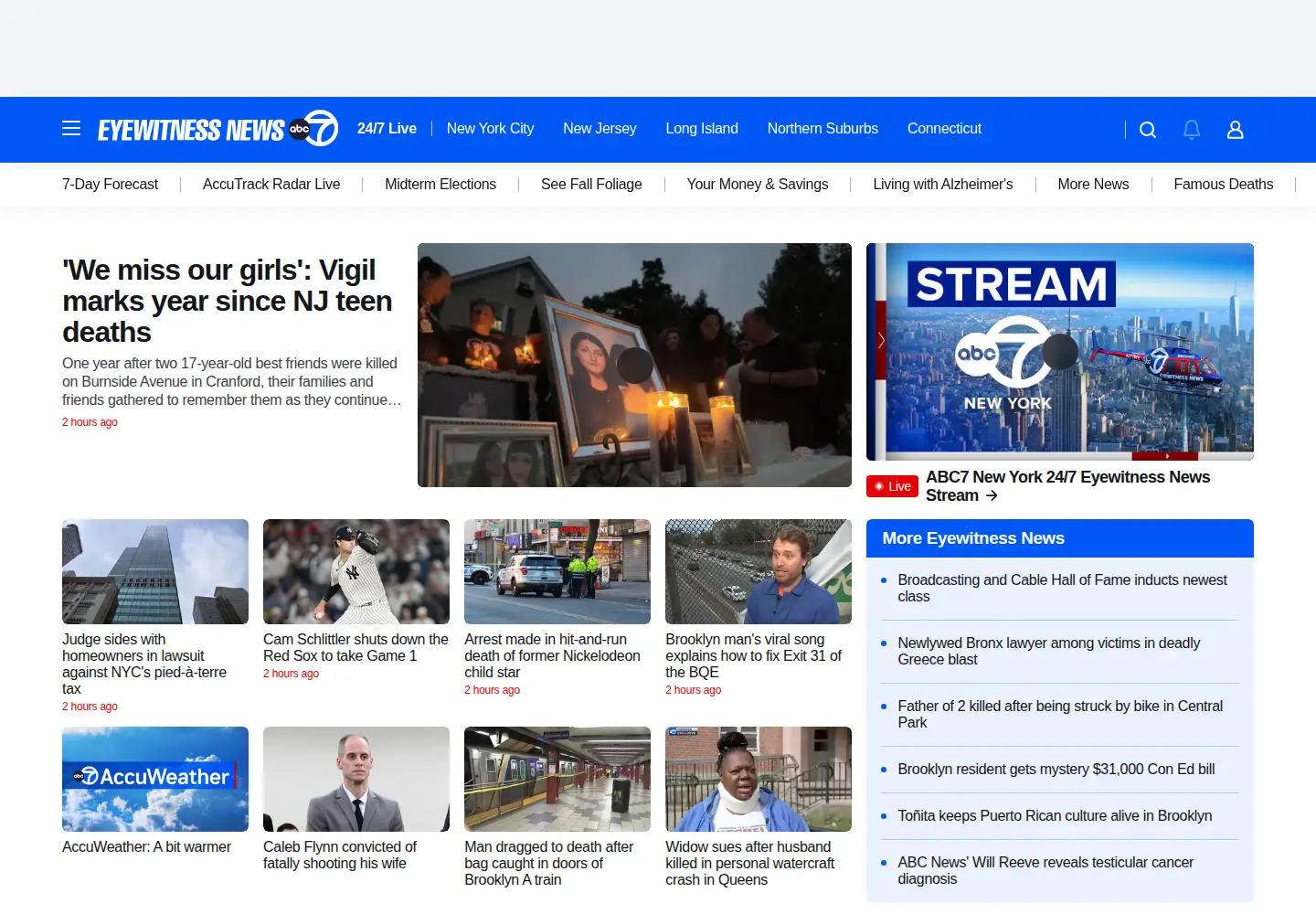Click the widow in neck brace thumbnail
The height and width of the screenshot is (914, 1316).
click(759, 780)
